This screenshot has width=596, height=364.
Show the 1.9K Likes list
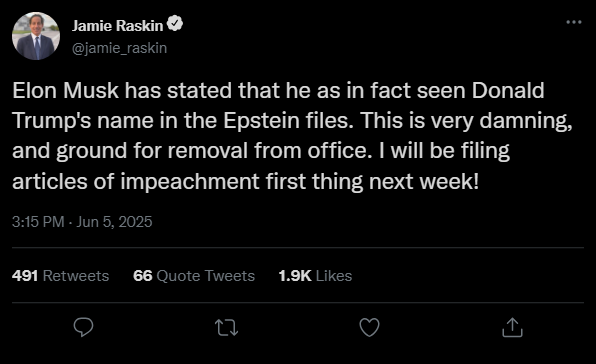pyautogui.click(x=315, y=275)
